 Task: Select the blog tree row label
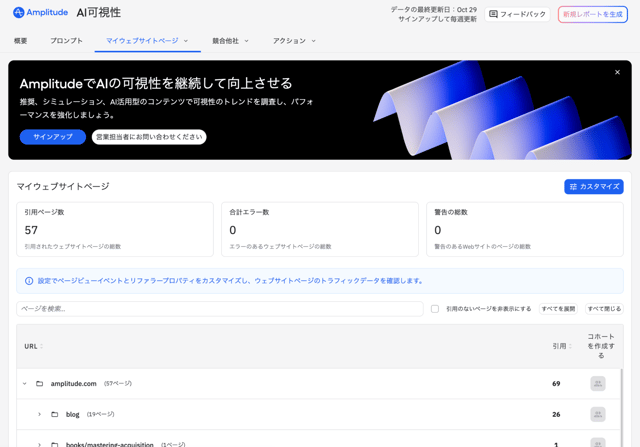[73, 414]
